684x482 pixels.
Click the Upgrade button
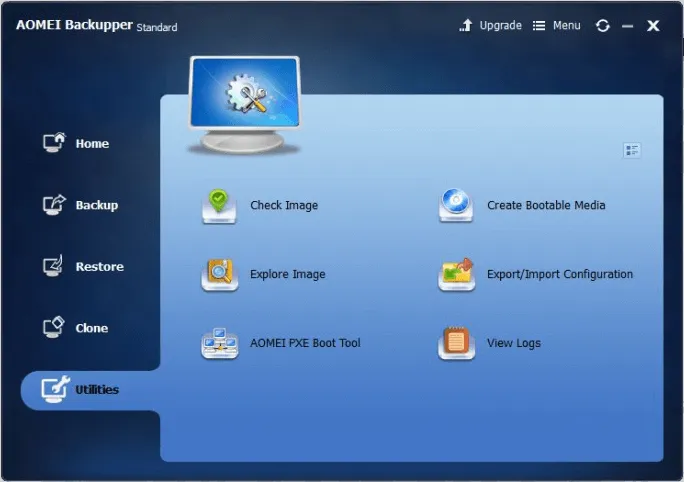click(x=490, y=26)
